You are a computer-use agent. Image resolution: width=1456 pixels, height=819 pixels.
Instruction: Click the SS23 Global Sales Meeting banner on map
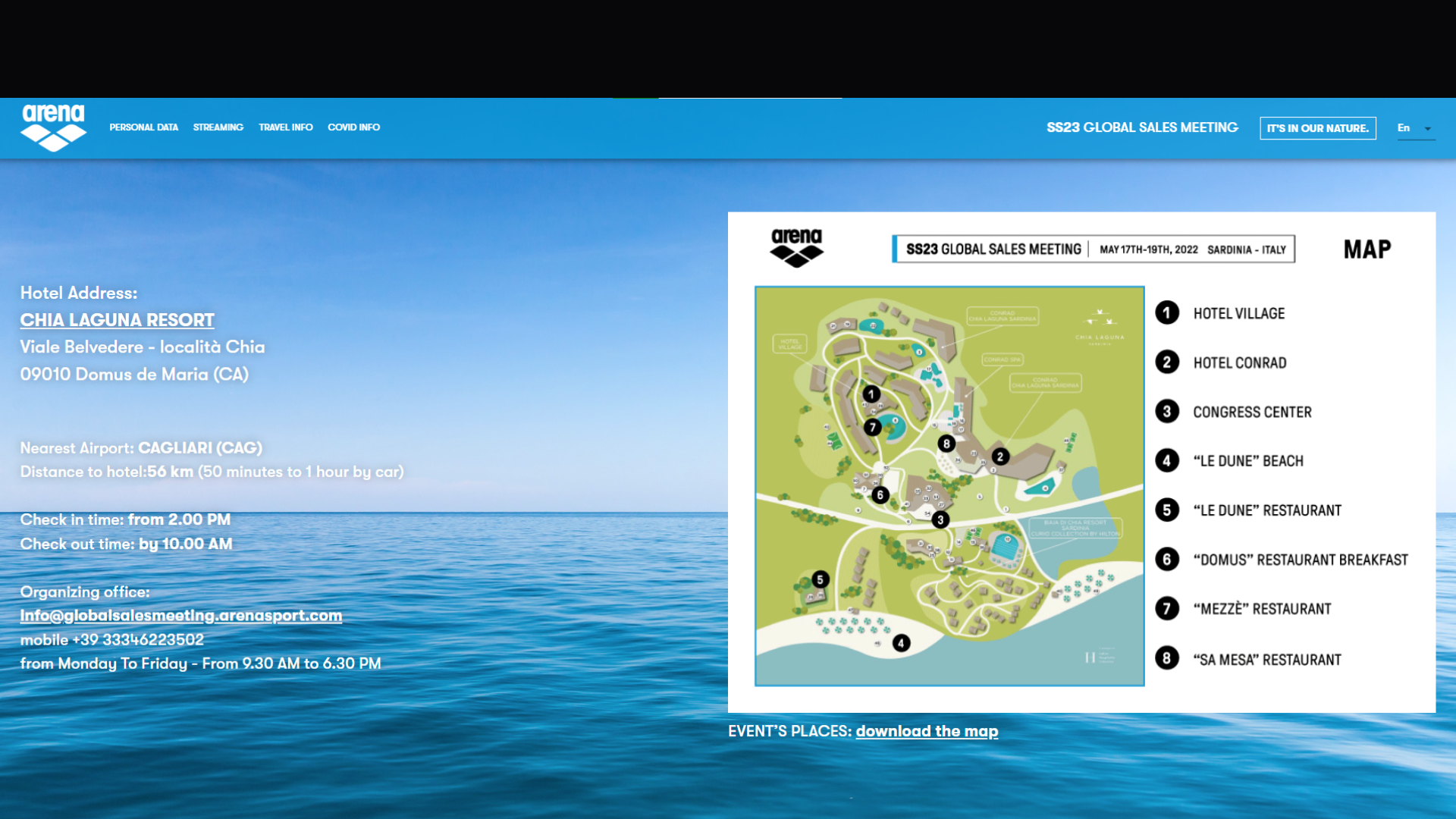click(x=1094, y=249)
